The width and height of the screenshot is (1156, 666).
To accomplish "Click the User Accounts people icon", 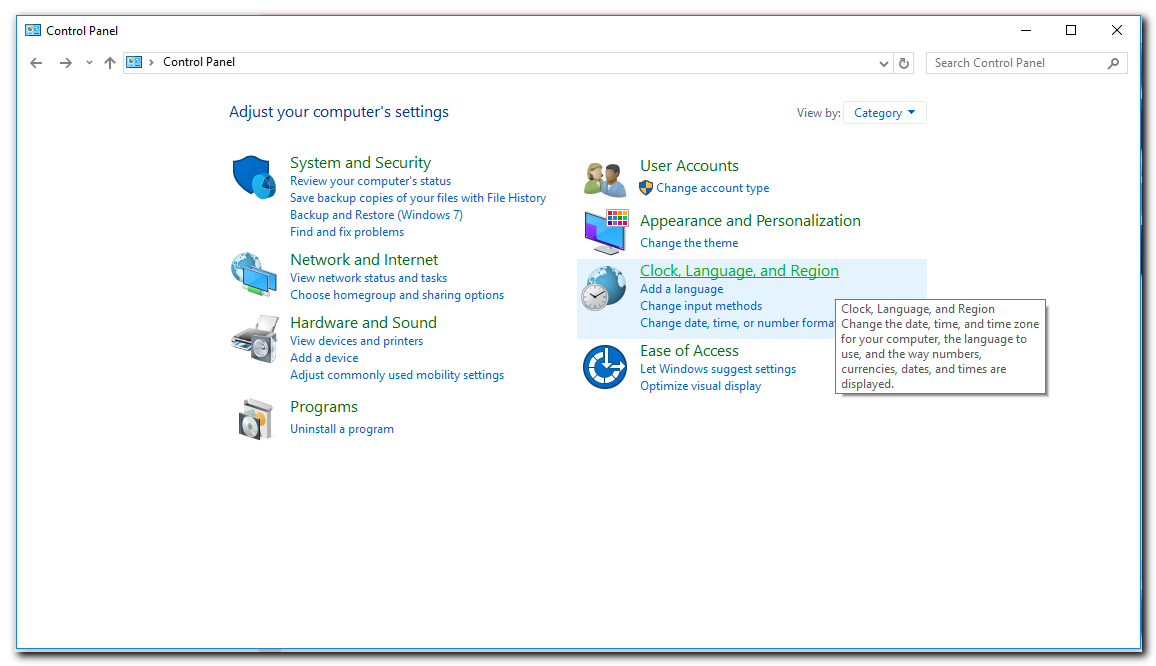I will [x=605, y=179].
